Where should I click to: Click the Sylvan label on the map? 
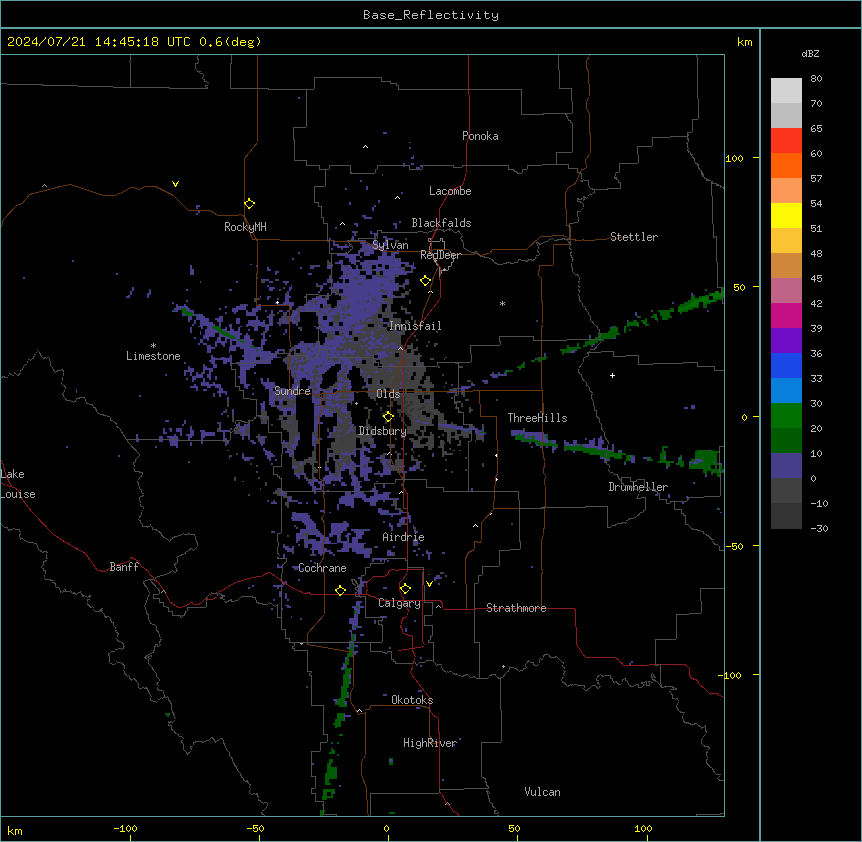point(390,245)
